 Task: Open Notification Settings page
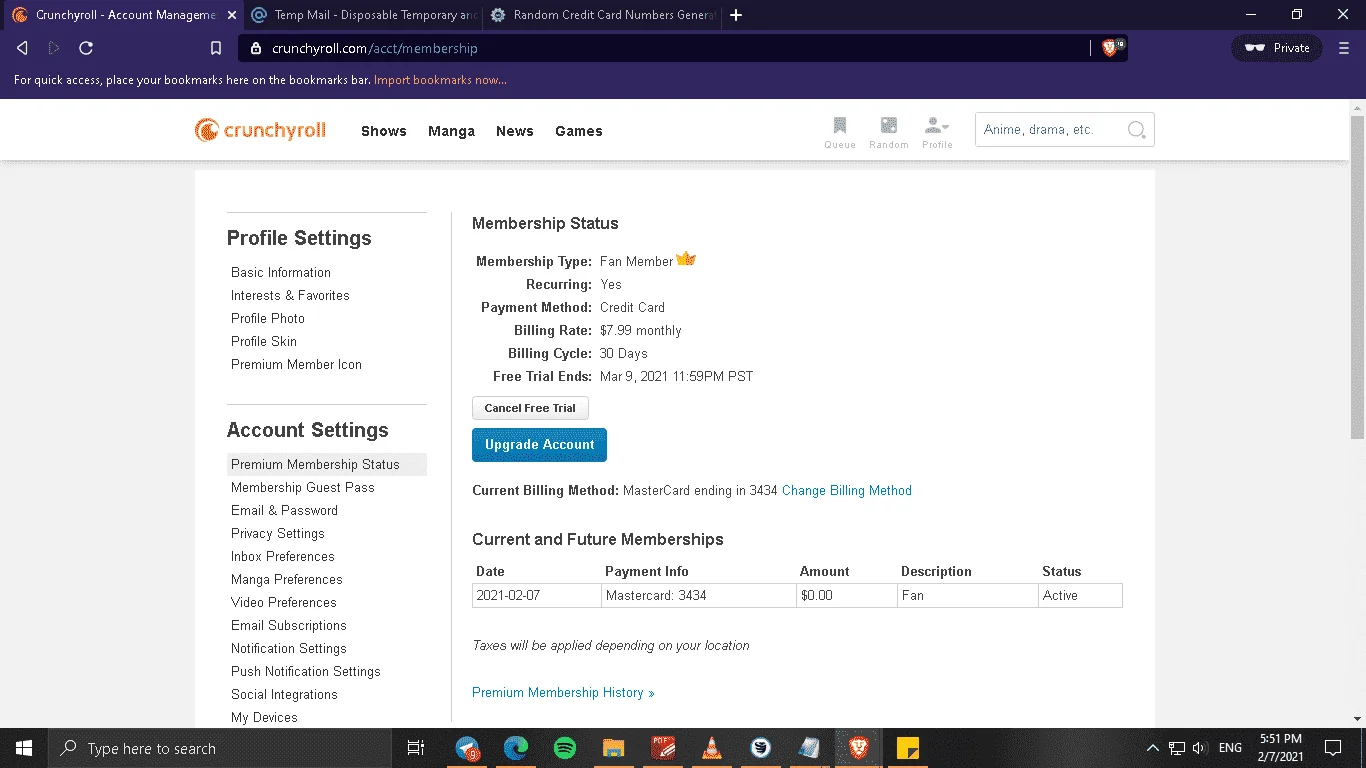[x=289, y=648]
